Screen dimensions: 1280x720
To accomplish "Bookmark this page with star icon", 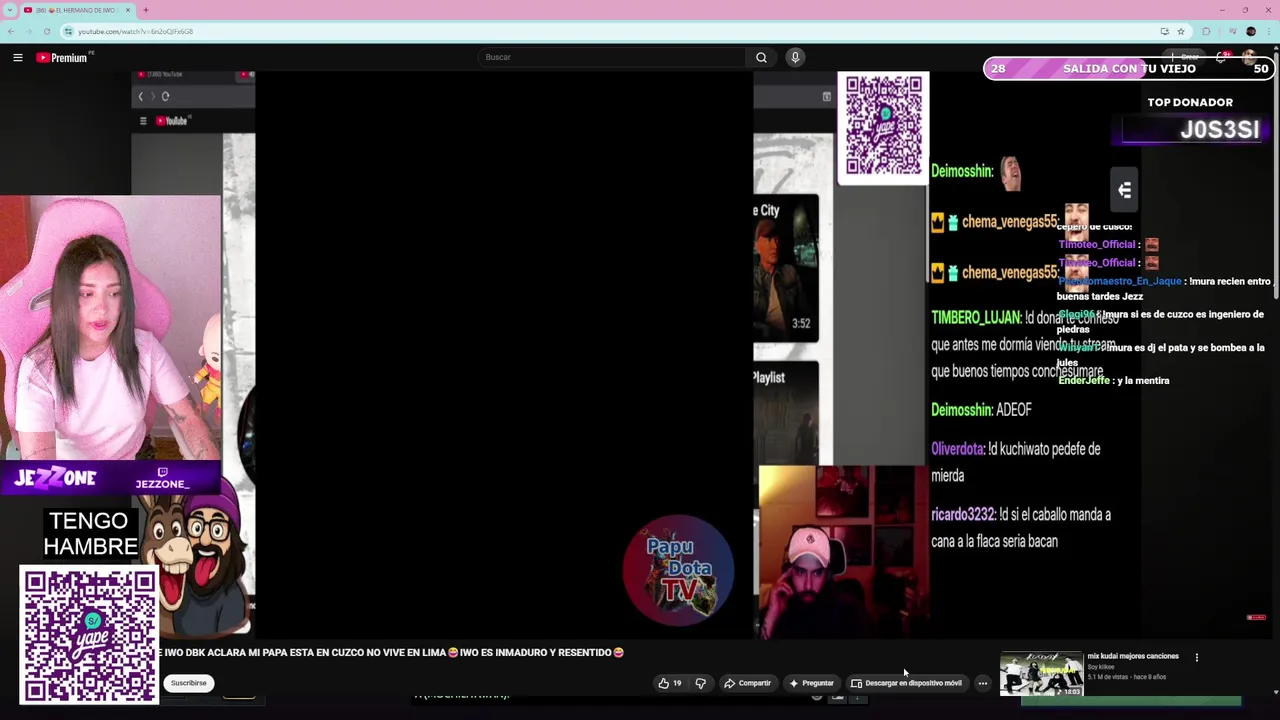I will [1181, 31].
